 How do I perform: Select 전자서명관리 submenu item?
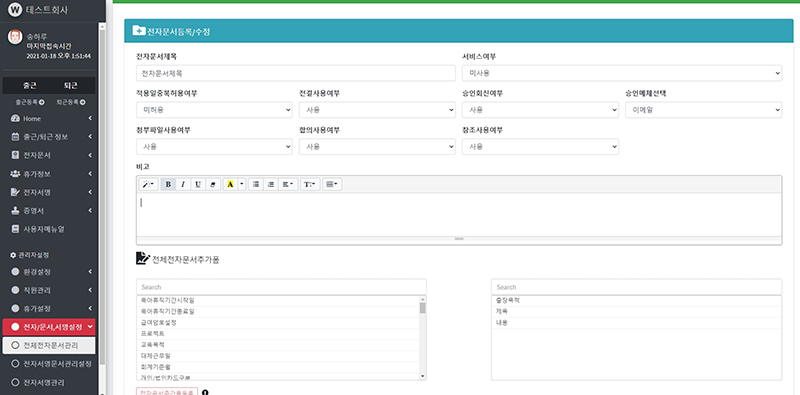[49, 382]
